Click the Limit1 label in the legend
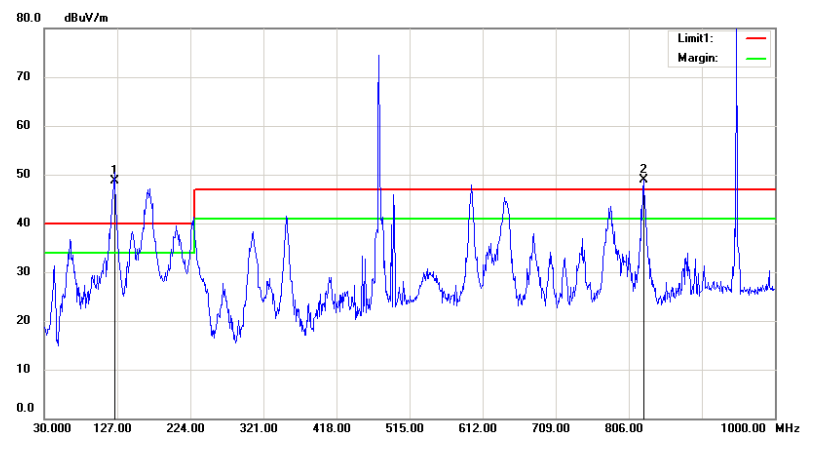Image resolution: width=813 pixels, height=459 pixels. 695,38
